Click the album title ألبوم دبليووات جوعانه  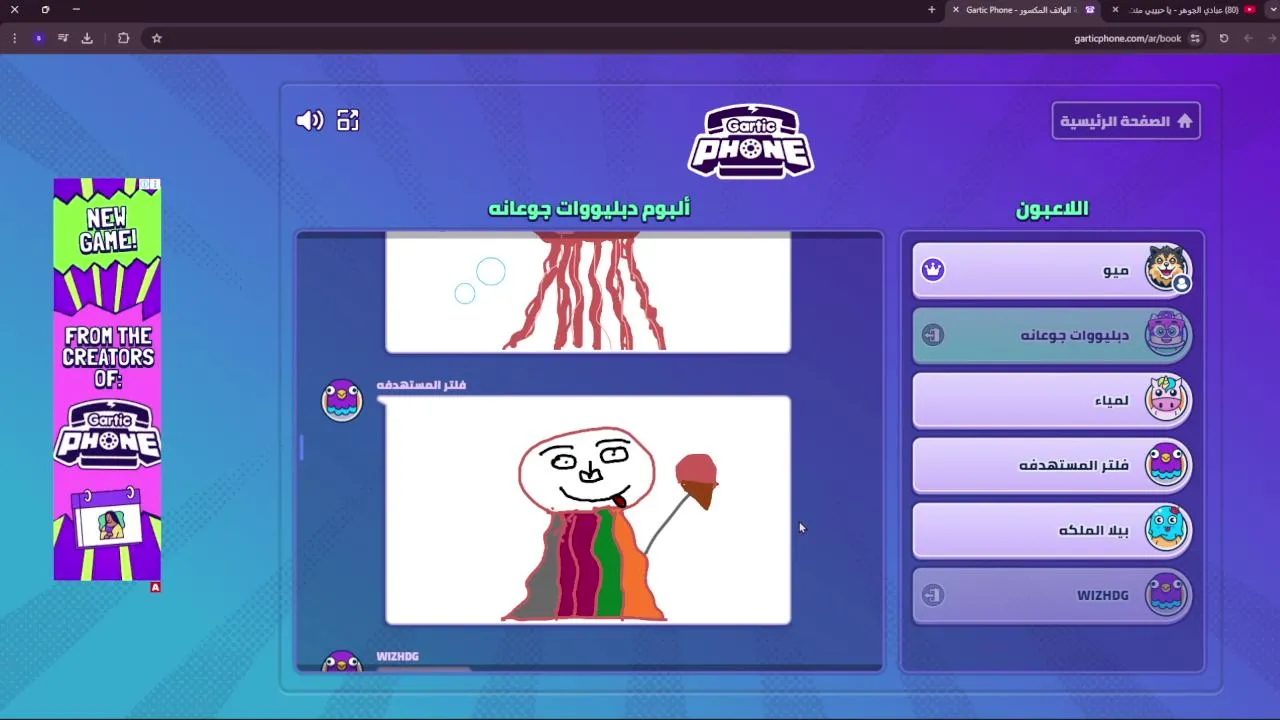[x=588, y=208]
